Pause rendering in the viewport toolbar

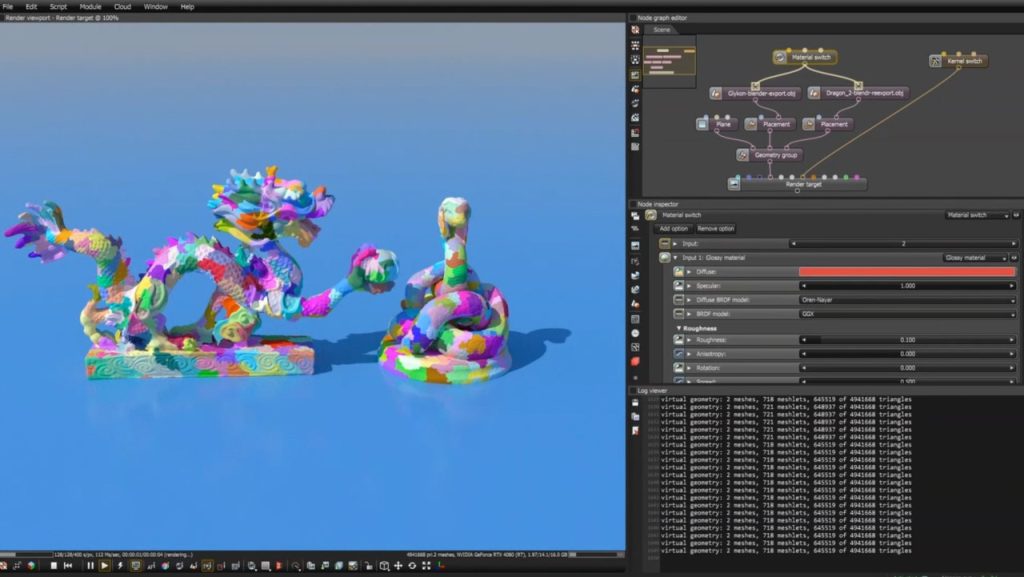(90, 566)
